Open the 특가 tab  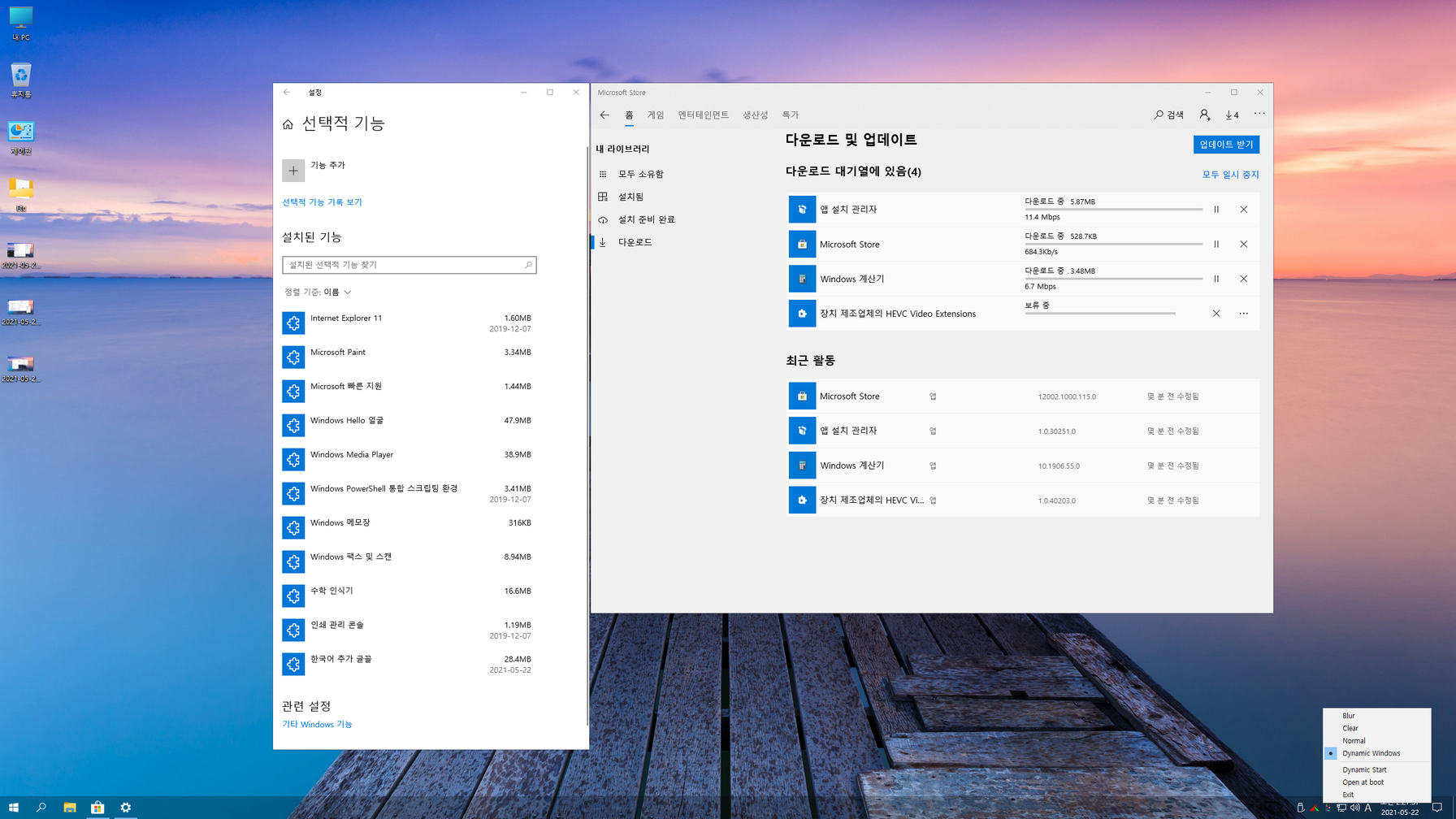click(791, 115)
